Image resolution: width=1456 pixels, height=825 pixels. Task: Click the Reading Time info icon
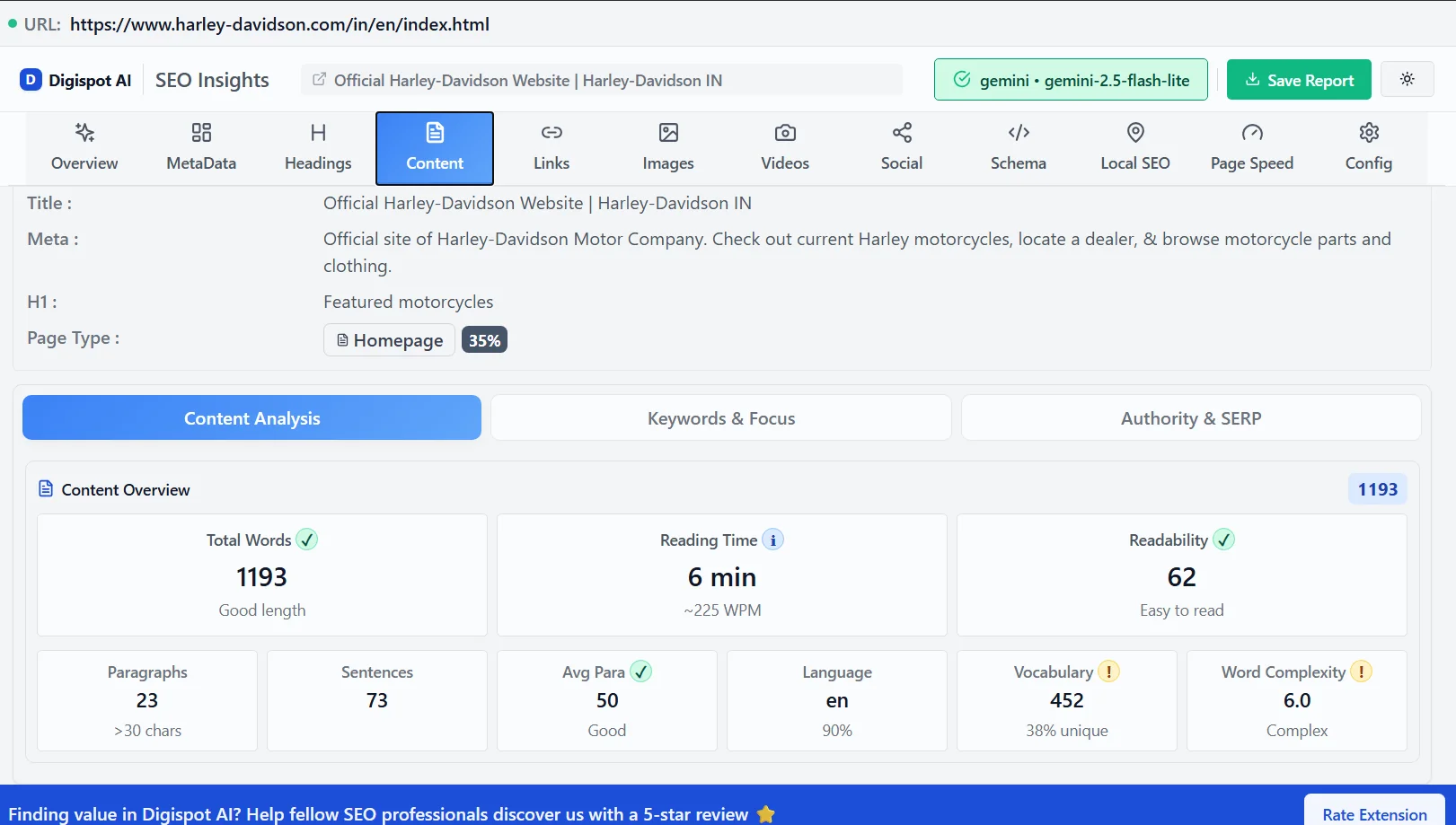(772, 540)
